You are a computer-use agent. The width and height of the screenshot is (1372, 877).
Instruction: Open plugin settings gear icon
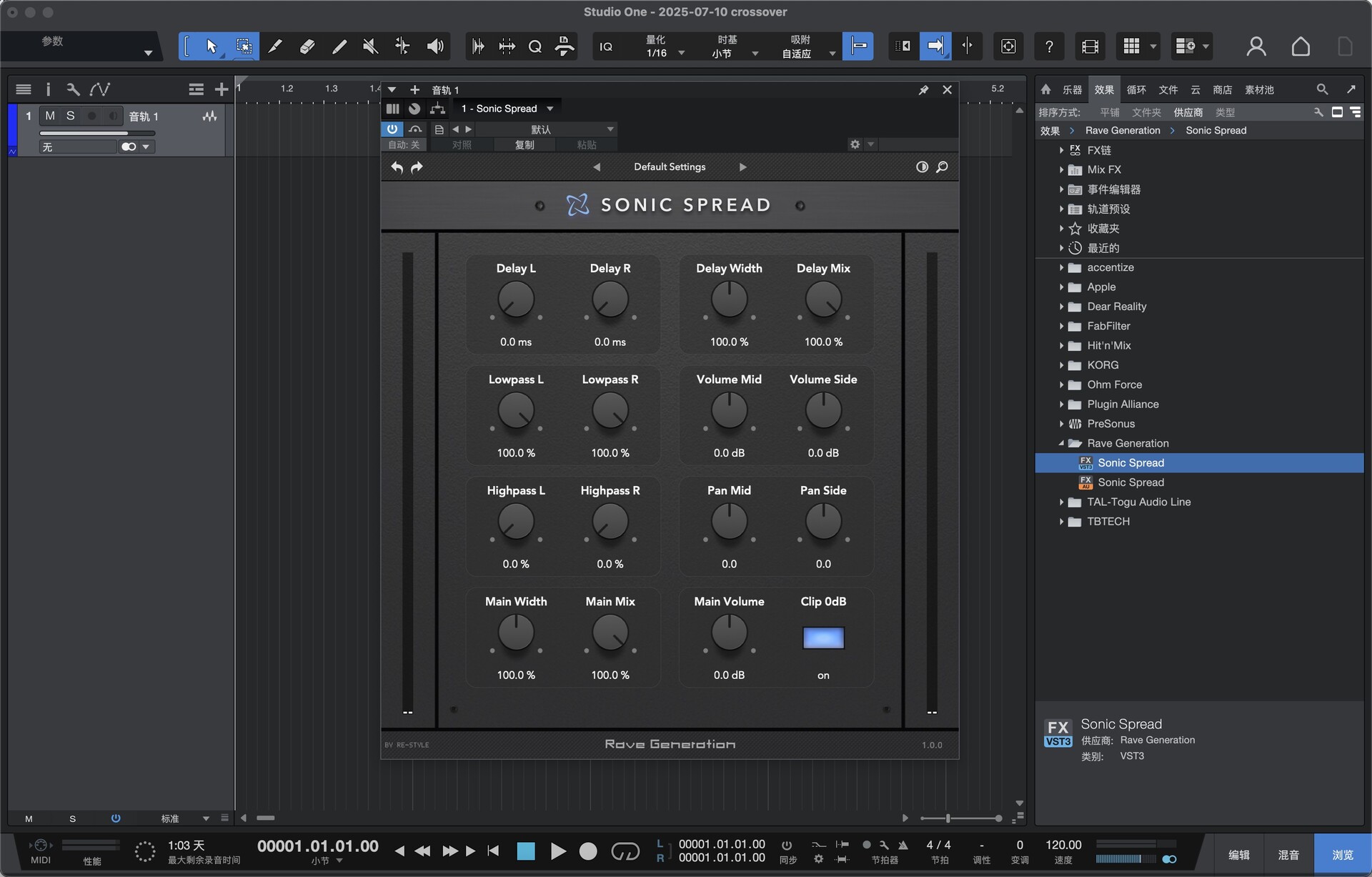[855, 144]
